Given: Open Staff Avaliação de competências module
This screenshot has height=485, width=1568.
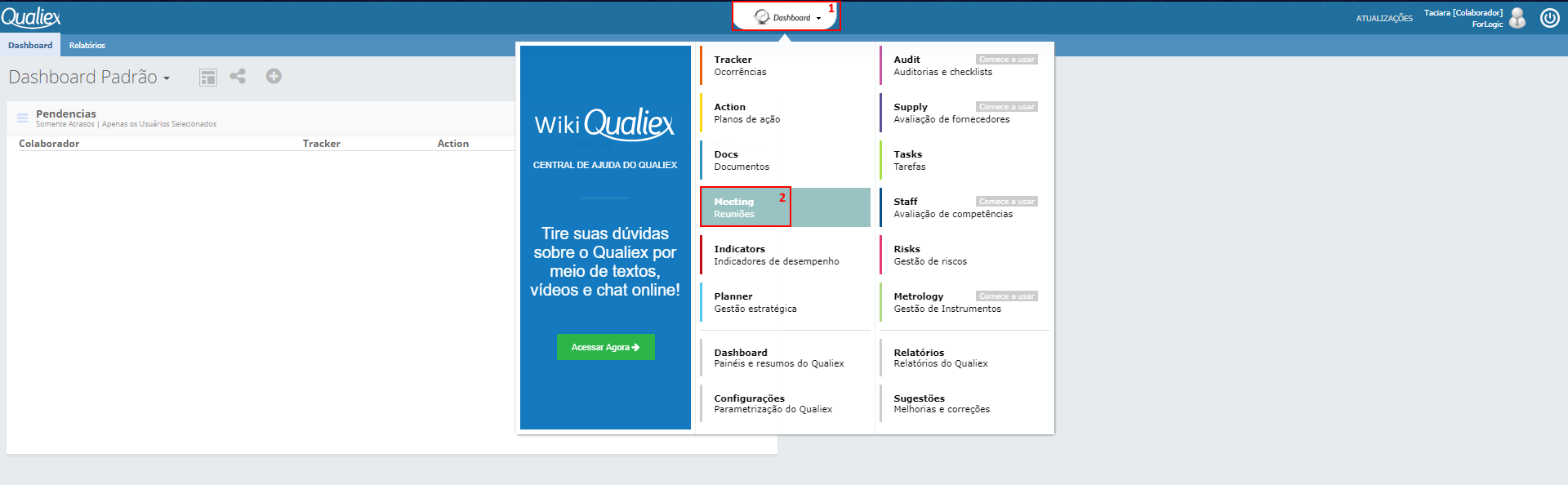Looking at the screenshot, I should tap(964, 207).
